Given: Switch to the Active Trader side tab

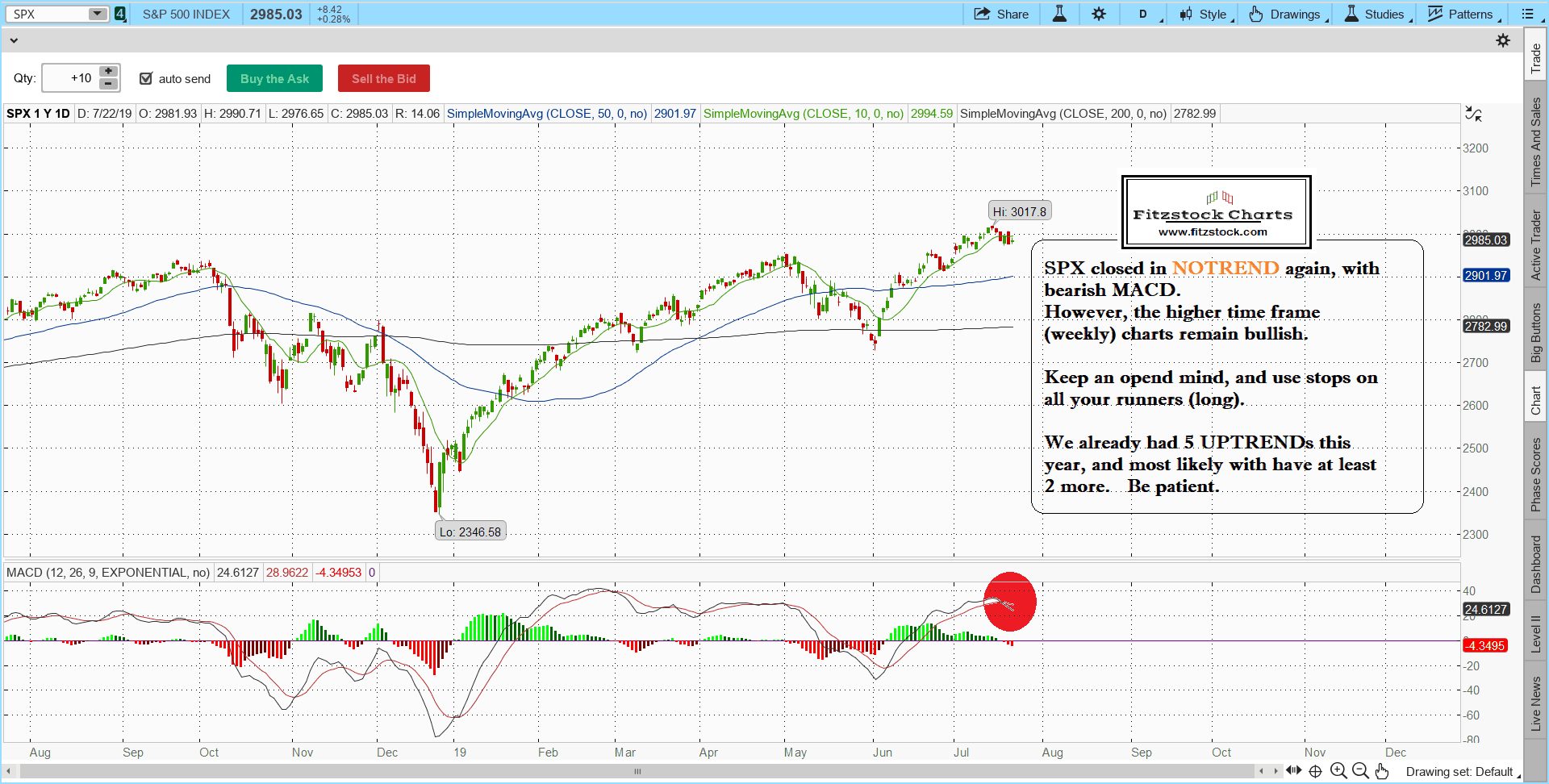Looking at the screenshot, I should click(x=1535, y=244).
